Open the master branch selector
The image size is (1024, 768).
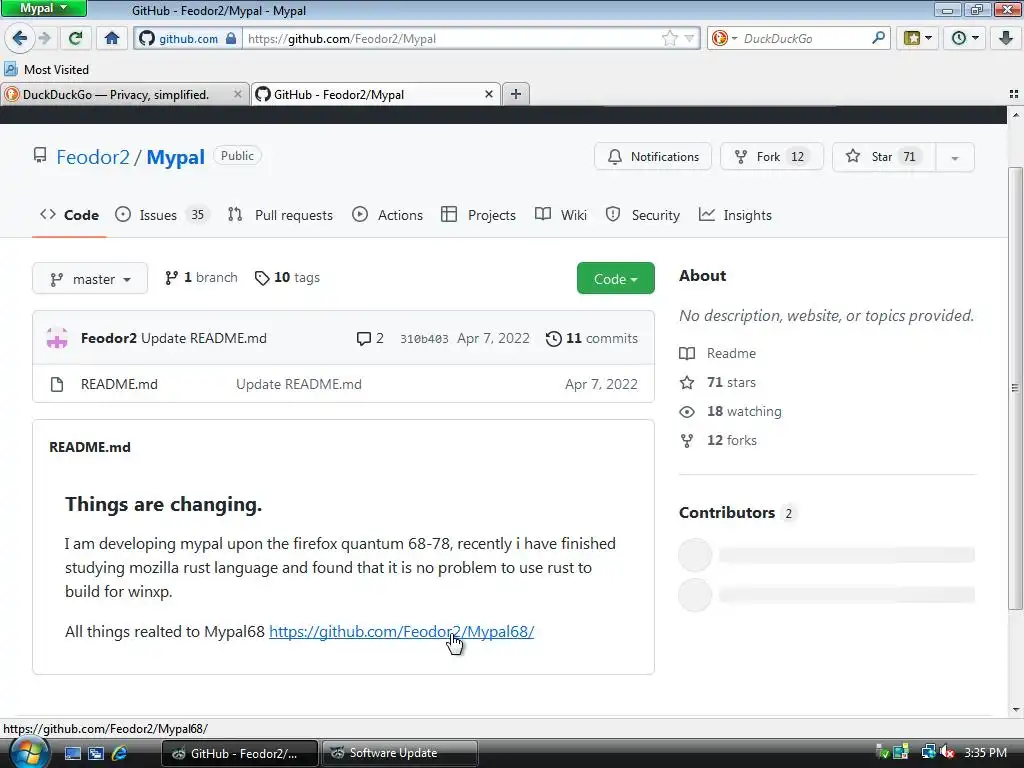(90, 279)
